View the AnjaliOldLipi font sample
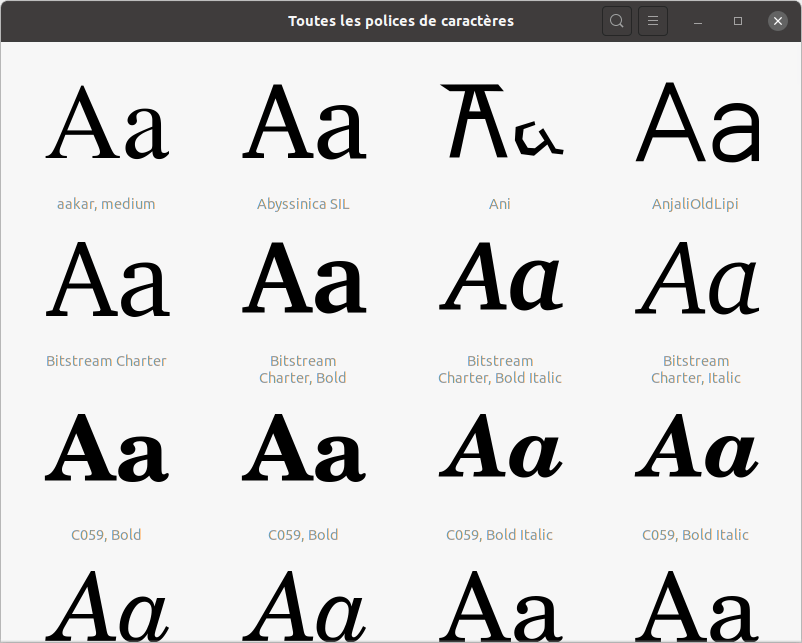The height and width of the screenshot is (643, 802). point(696,122)
